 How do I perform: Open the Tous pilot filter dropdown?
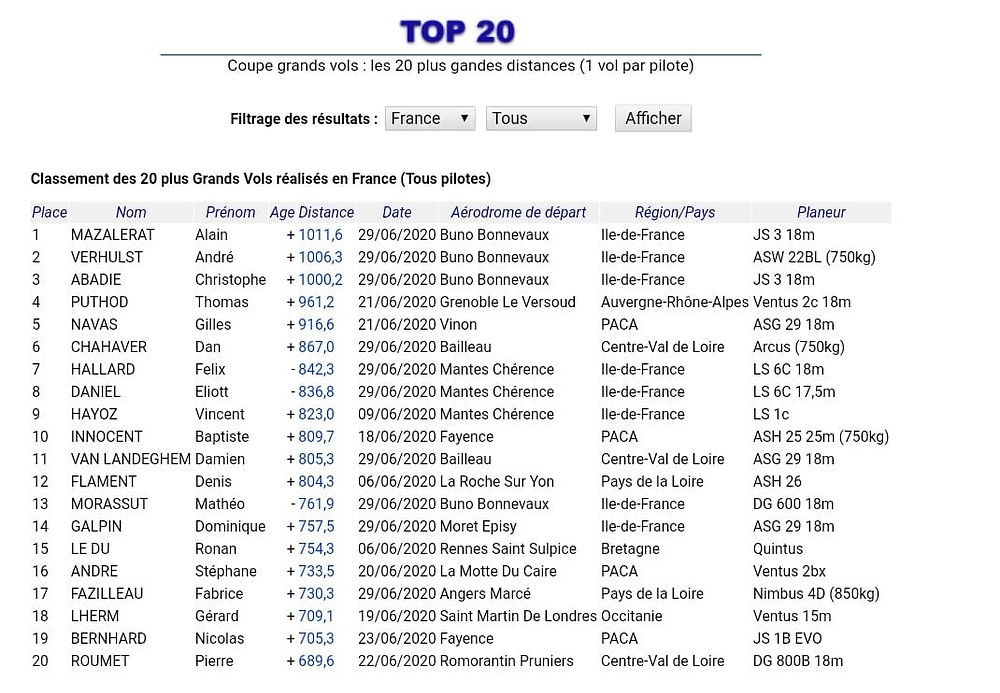(541, 119)
